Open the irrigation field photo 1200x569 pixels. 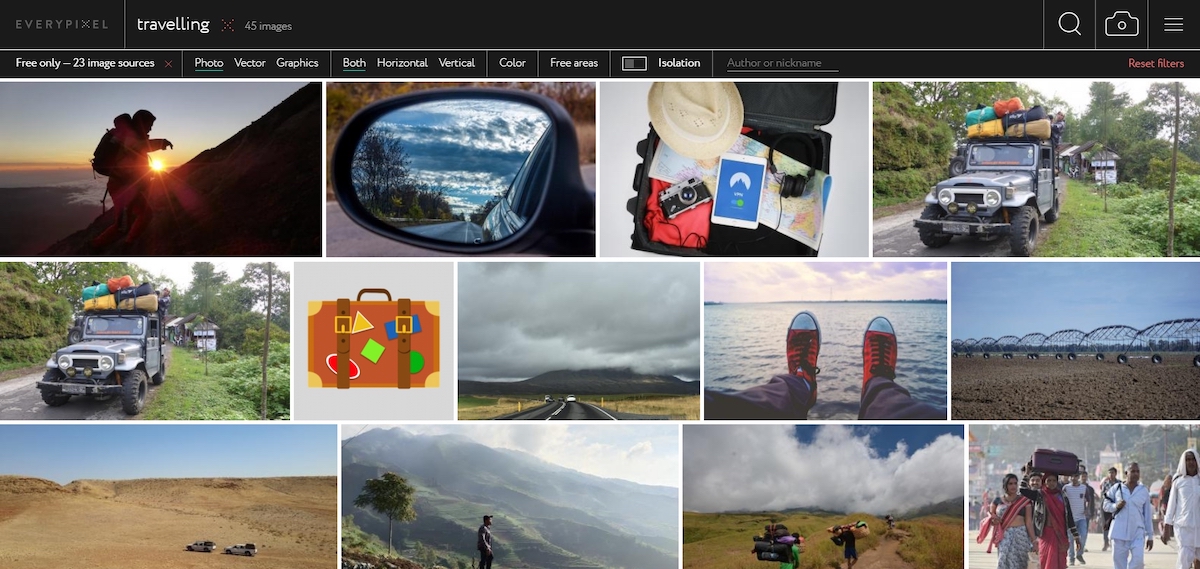[x=1076, y=341]
